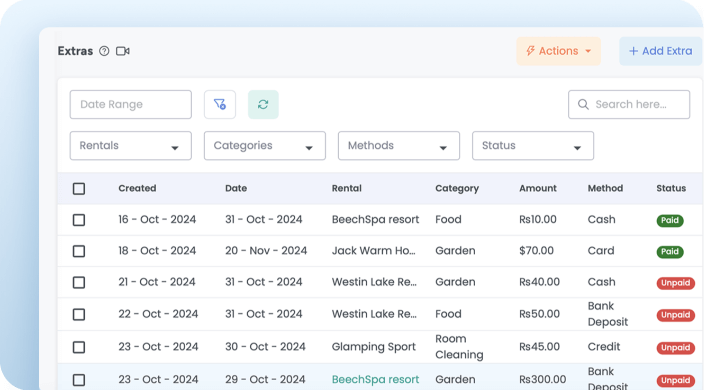This screenshot has height=390, width=704.
Task: Click the Extras page title
Action: pos(75,51)
